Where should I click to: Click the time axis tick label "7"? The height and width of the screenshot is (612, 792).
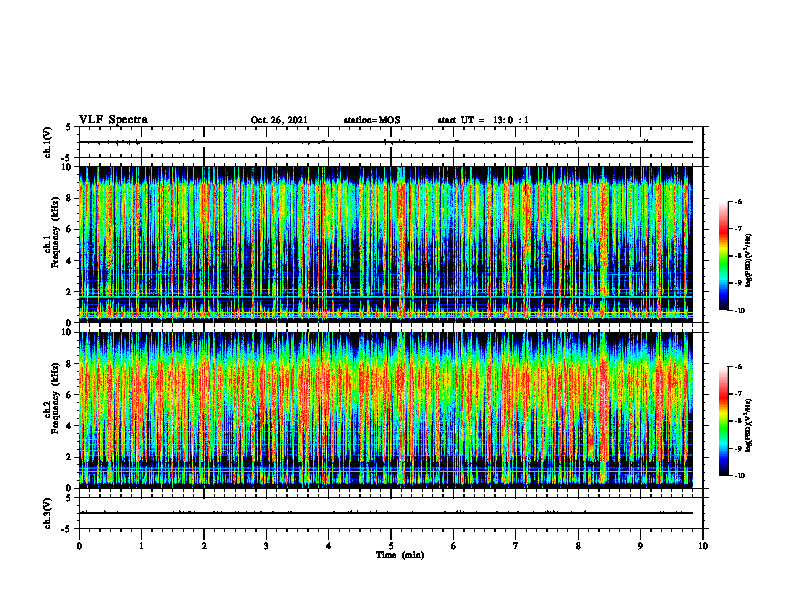[516, 546]
